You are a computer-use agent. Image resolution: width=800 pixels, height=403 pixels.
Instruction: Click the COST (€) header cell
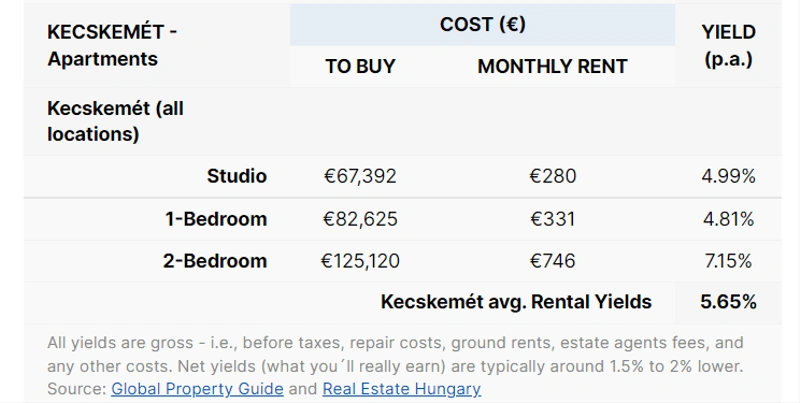pyautogui.click(x=483, y=24)
